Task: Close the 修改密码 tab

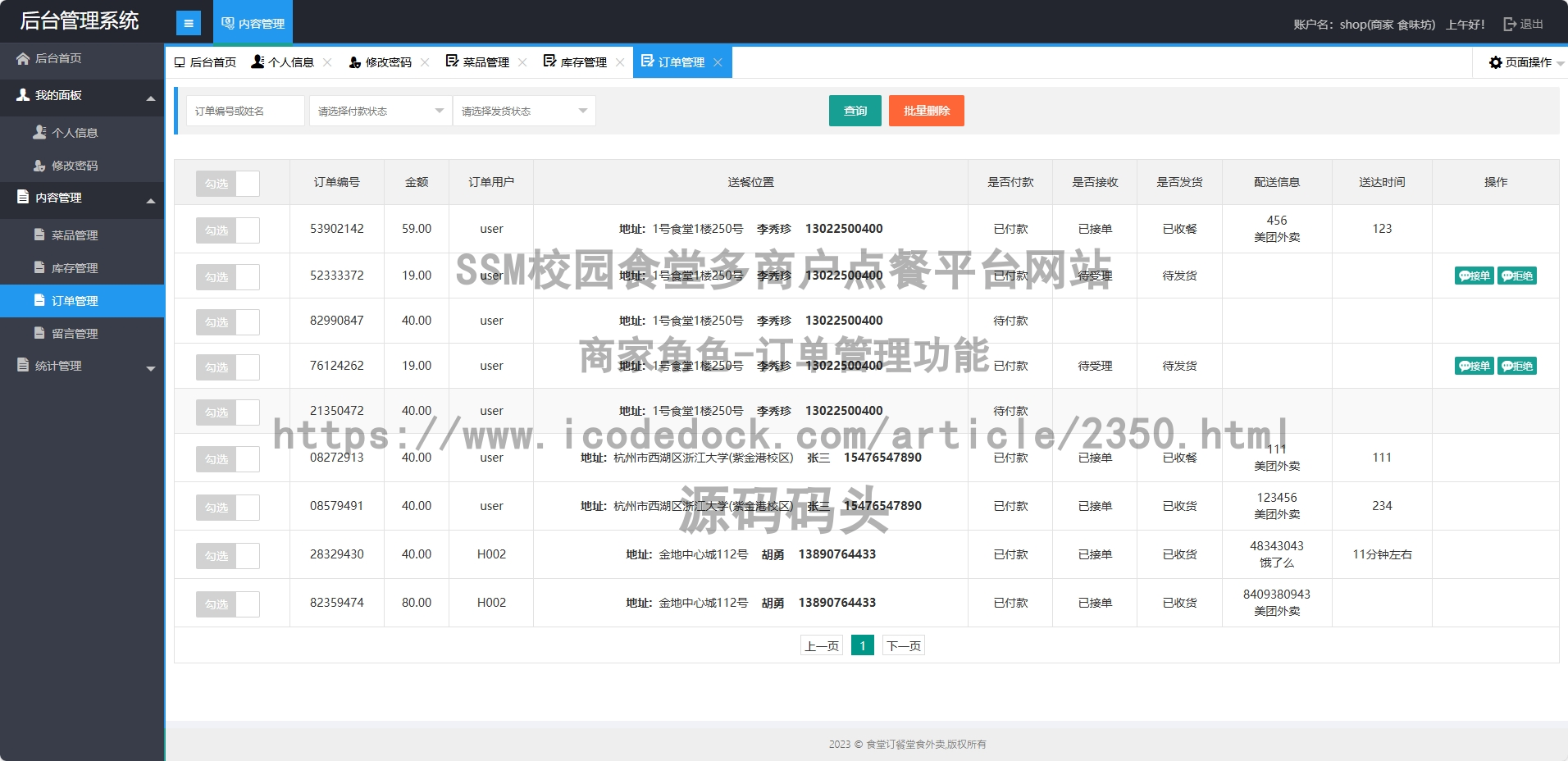Action: pyautogui.click(x=425, y=62)
